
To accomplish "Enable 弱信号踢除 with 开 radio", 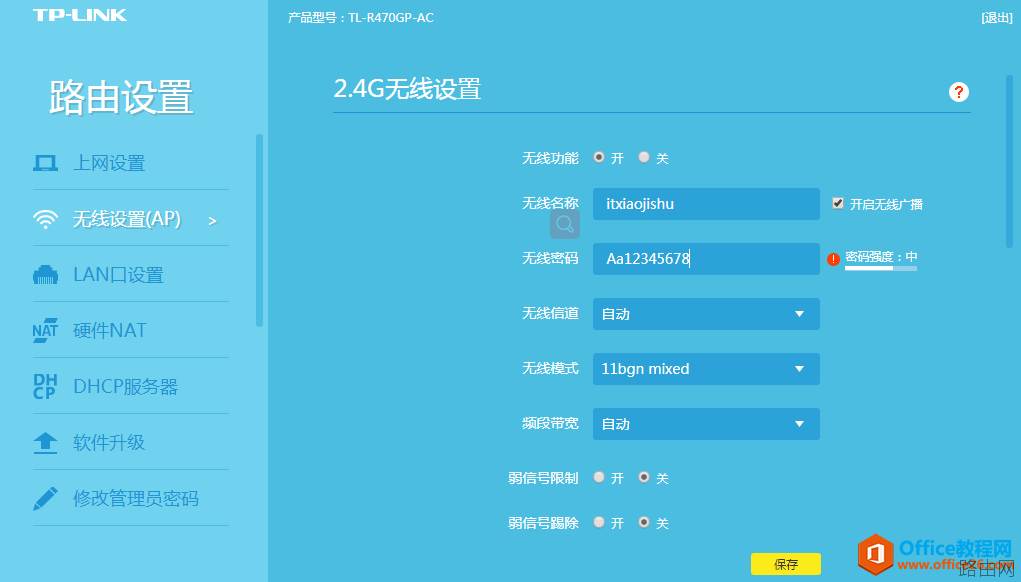I will click(599, 522).
